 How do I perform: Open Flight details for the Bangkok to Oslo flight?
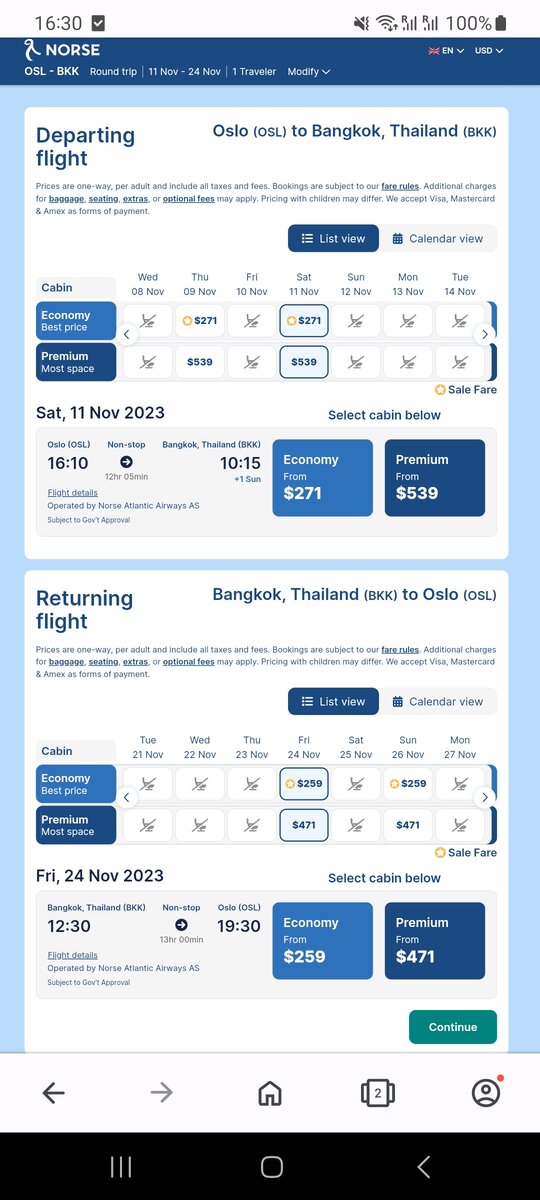click(73, 955)
